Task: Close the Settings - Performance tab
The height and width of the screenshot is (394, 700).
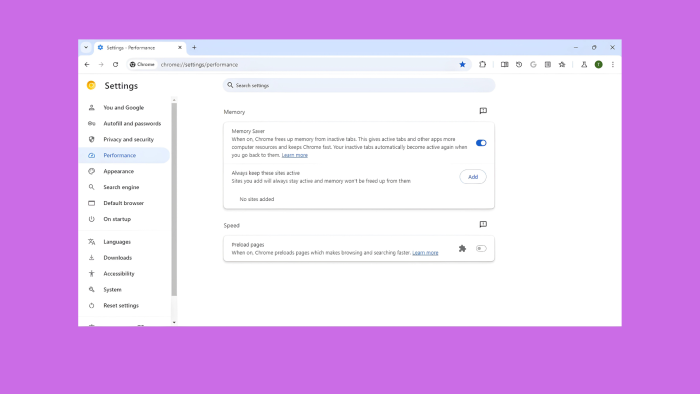Action: point(180,47)
